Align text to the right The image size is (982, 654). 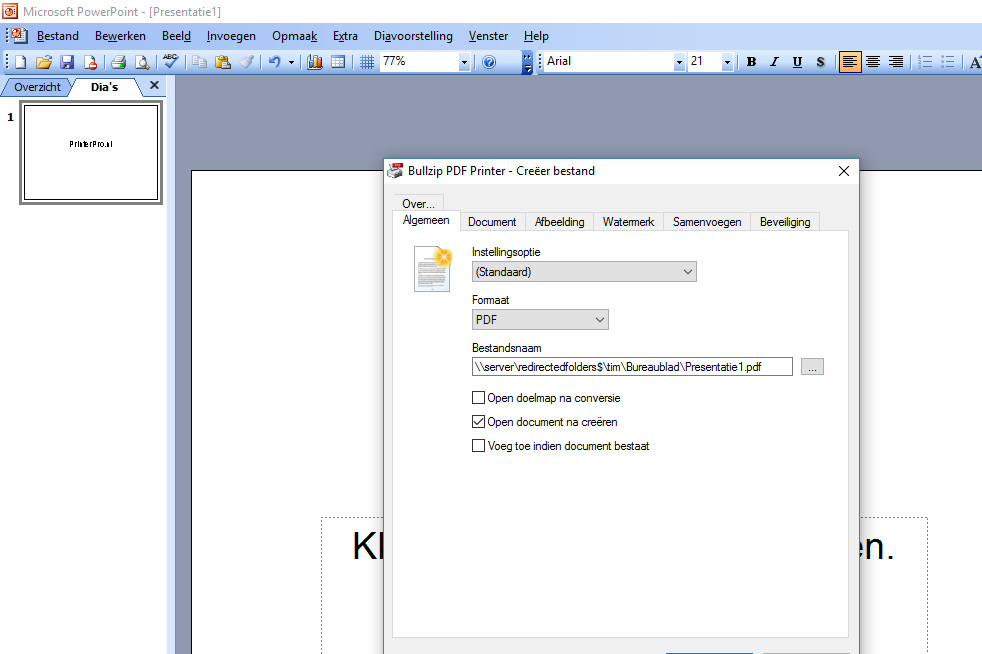point(896,61)
